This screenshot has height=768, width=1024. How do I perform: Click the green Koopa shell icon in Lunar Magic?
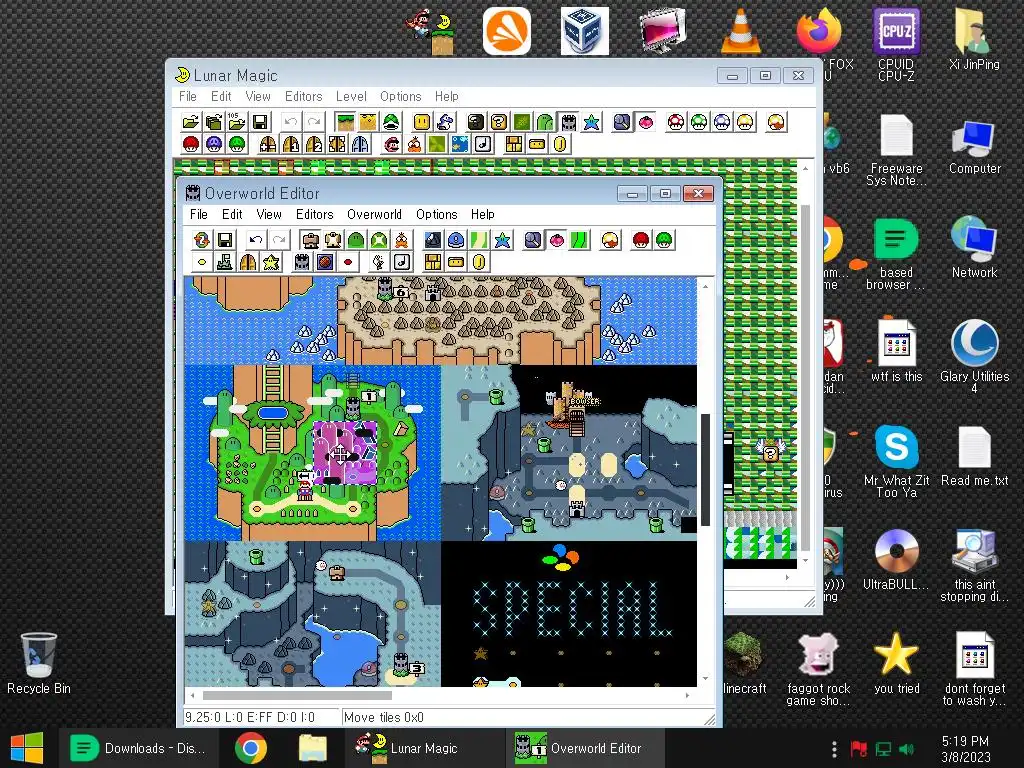click(391, 122)
